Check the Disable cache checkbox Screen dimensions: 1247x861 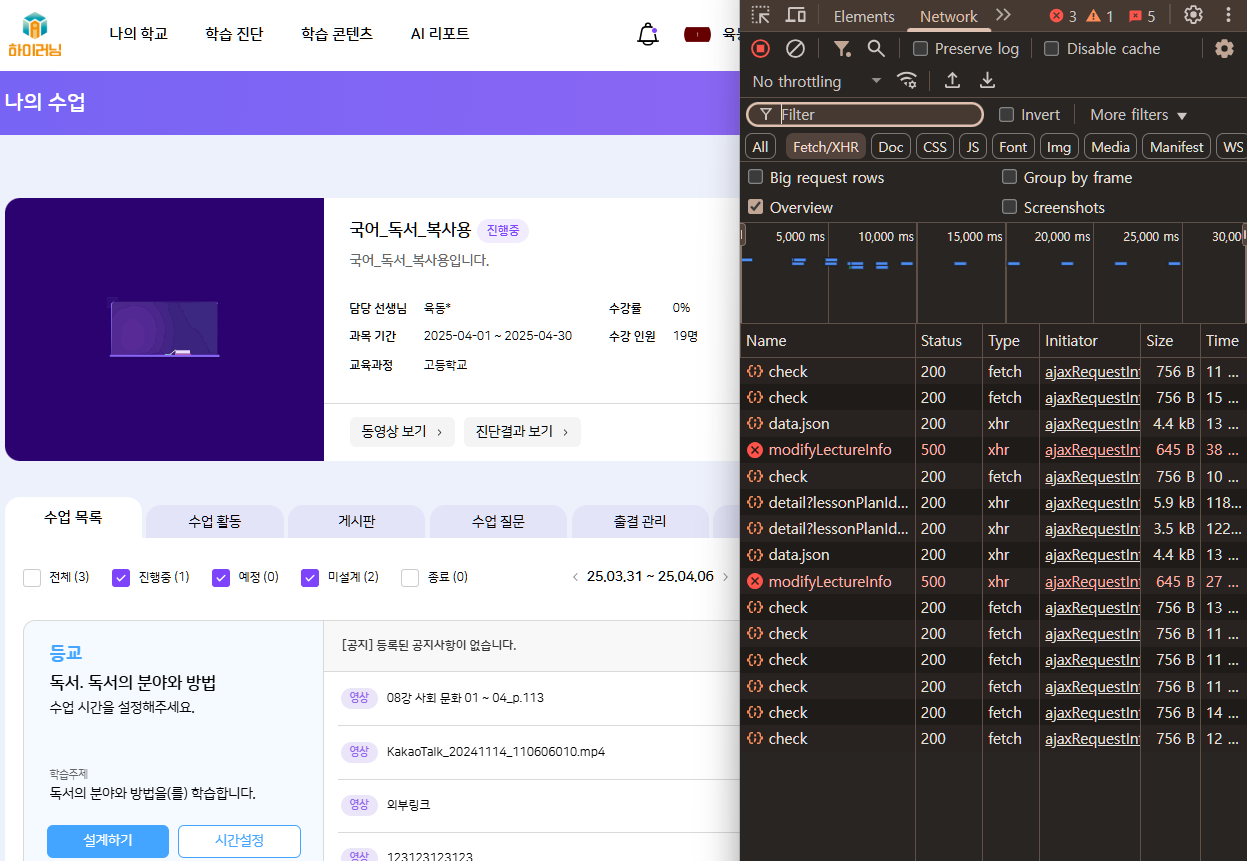(1051, 48)
